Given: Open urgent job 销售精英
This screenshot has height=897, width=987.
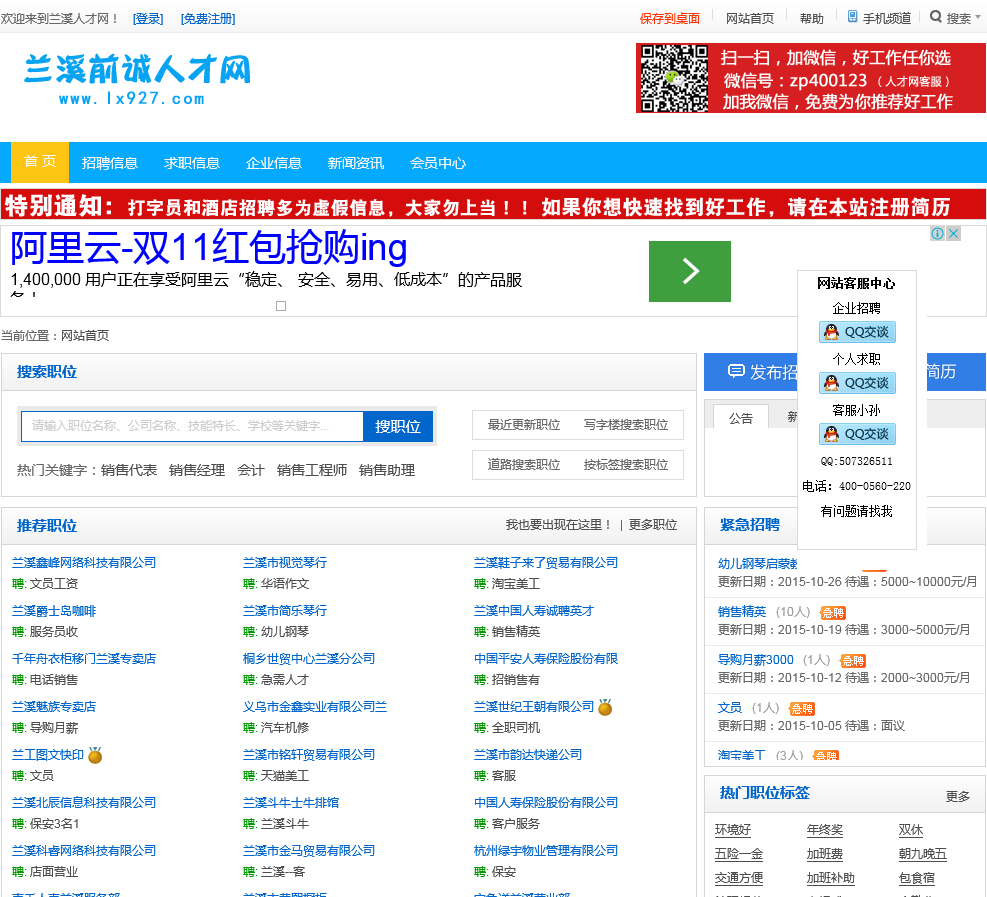Looking at the screenshot, I should tap(742, 611).
